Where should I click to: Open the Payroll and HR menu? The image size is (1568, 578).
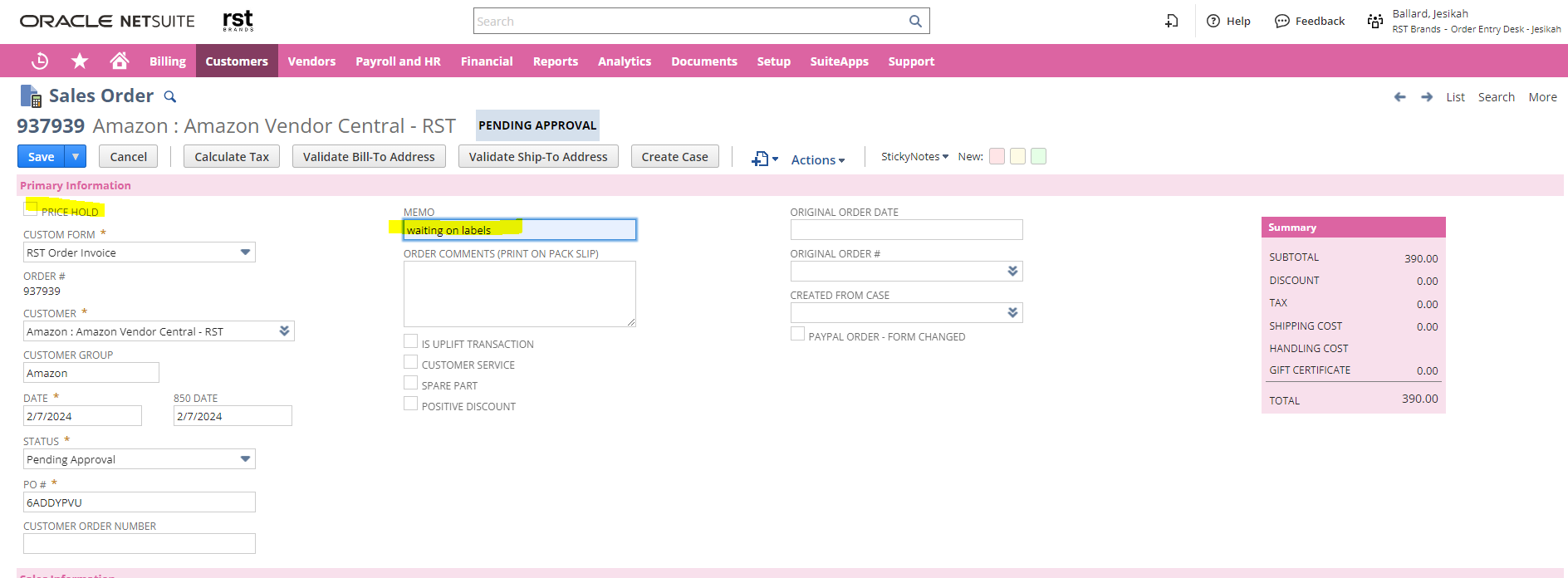tap(398, 61)
